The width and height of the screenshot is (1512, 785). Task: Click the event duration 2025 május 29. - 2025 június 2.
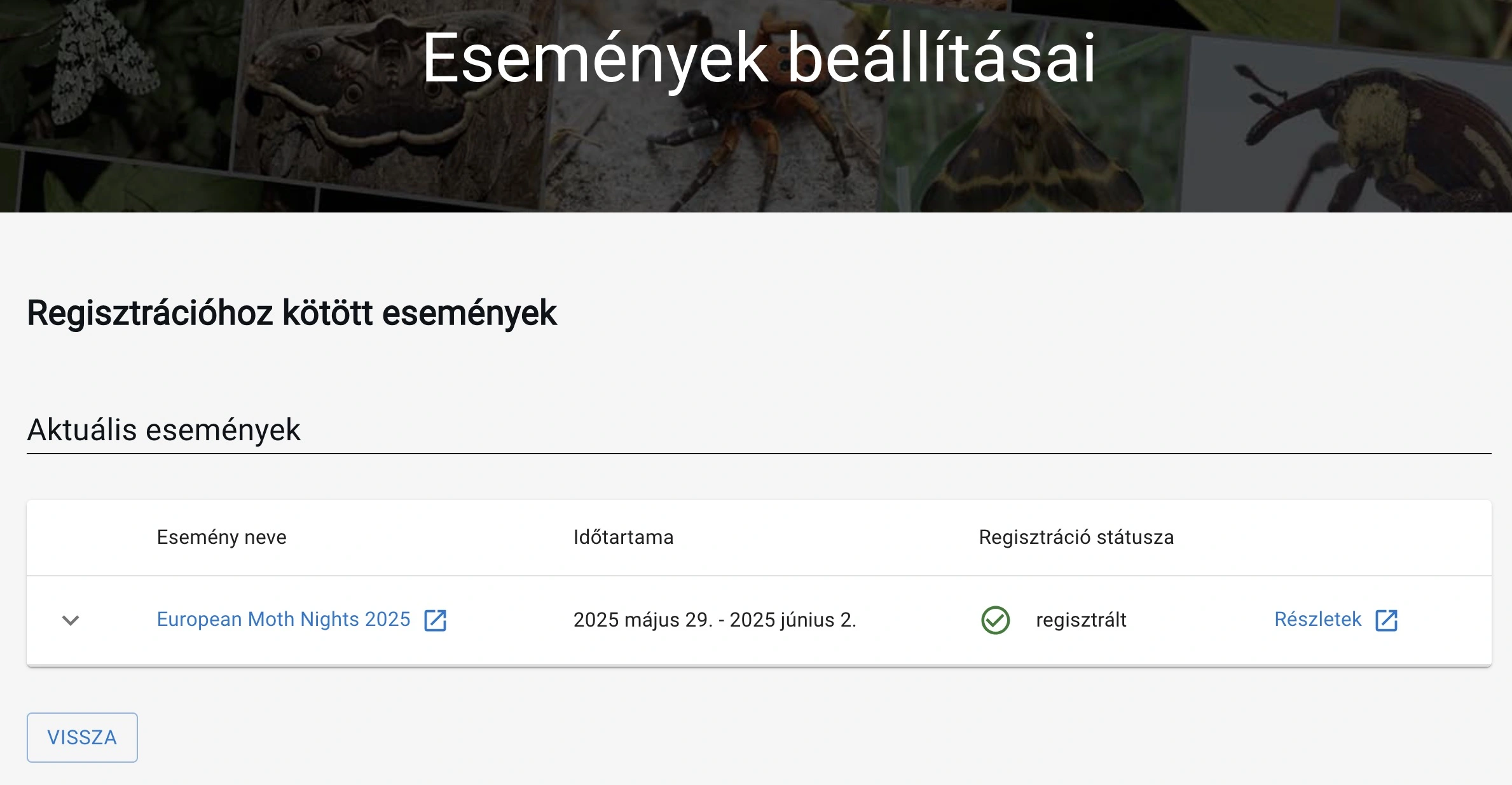coord(716,619)
